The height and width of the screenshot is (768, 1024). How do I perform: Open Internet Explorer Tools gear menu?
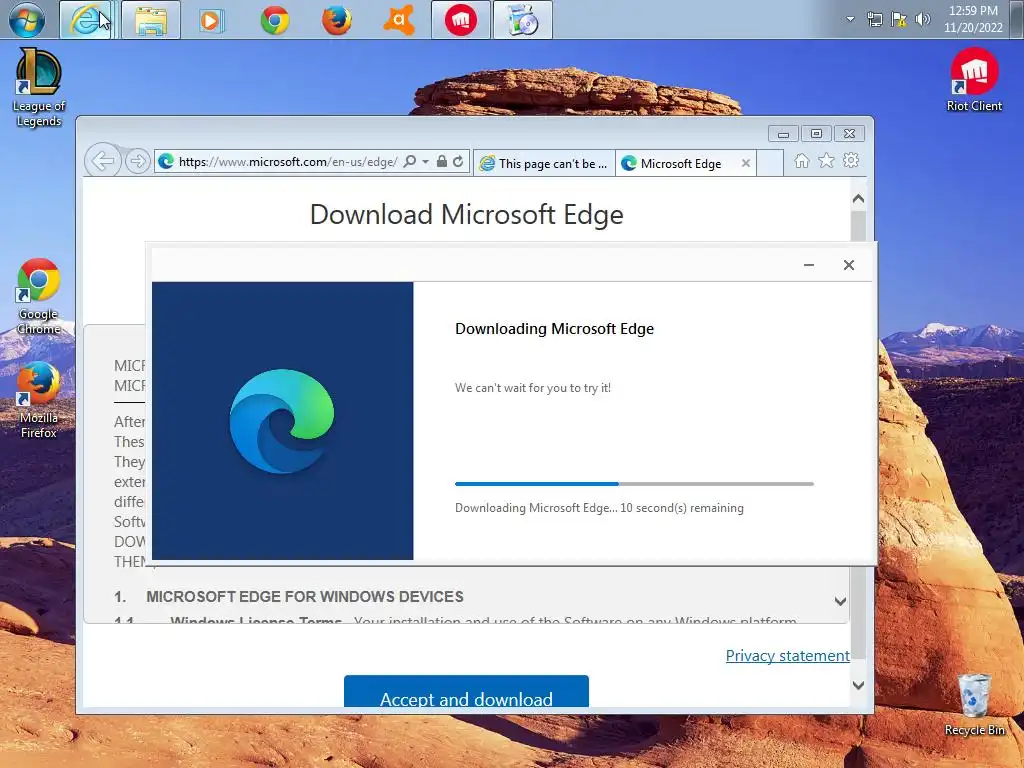[851, 161]
